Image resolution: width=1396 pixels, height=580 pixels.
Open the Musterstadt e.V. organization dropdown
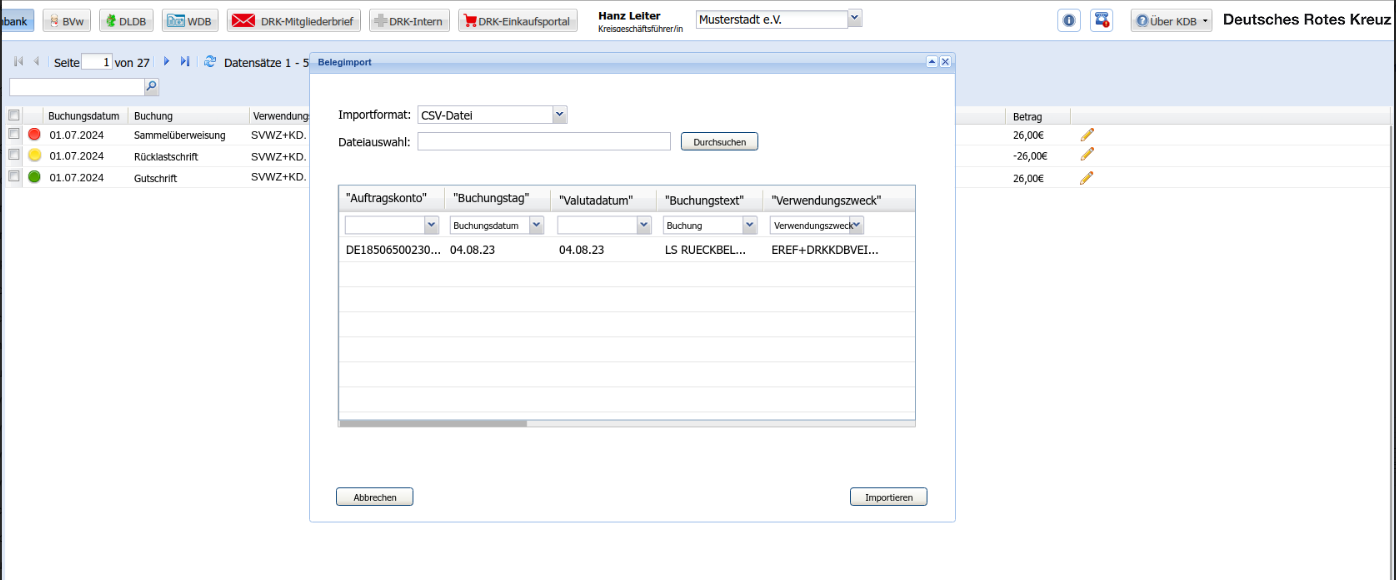click(854, 19)
